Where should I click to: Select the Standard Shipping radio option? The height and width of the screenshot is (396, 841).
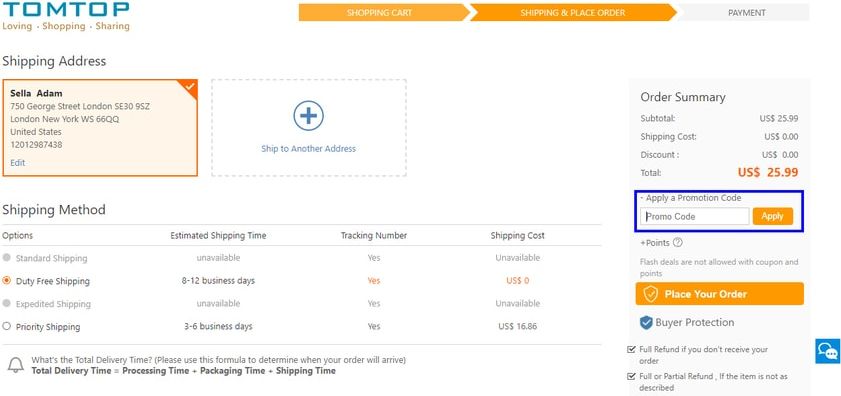6,258
